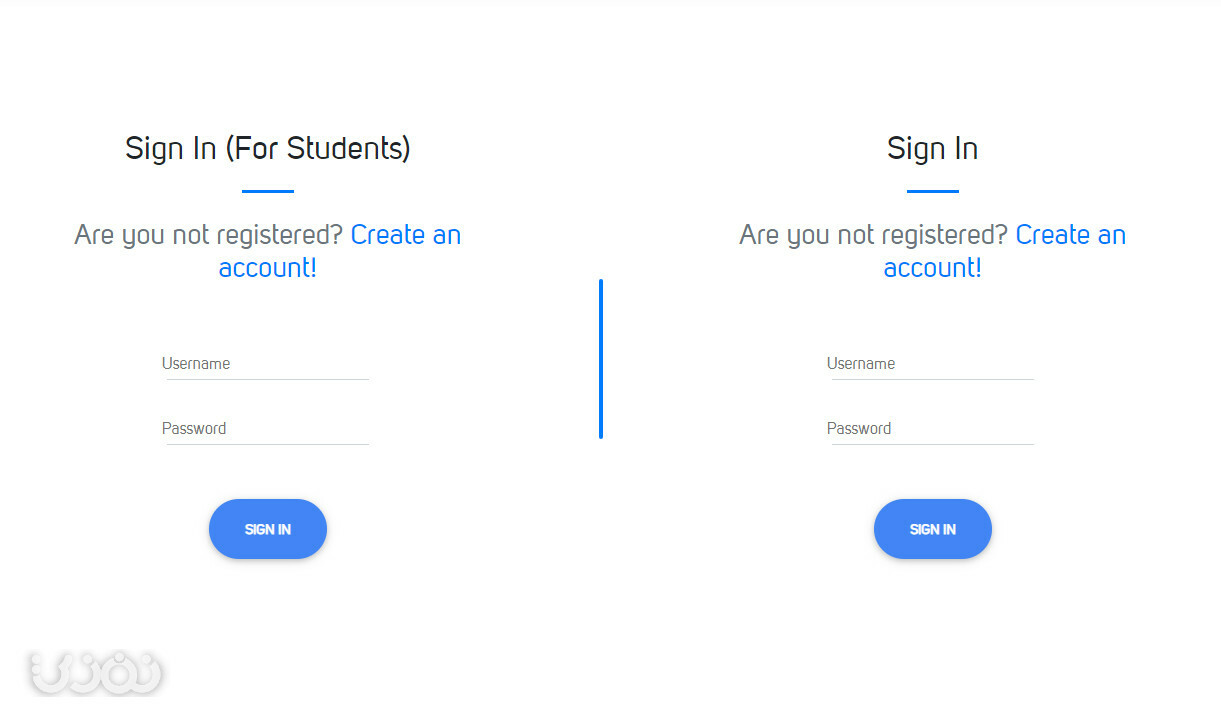This screenshot has height=717, width=1221.
Task: Click SIGN IN button under students form
Action: (268, 529)
